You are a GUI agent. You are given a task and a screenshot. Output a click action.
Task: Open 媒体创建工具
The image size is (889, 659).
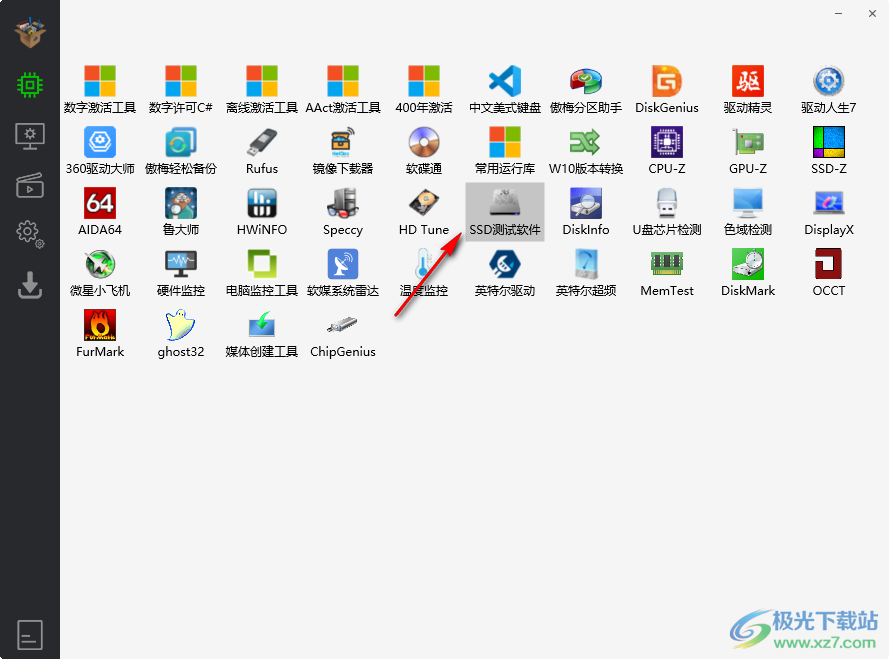[x=262, y=334]
